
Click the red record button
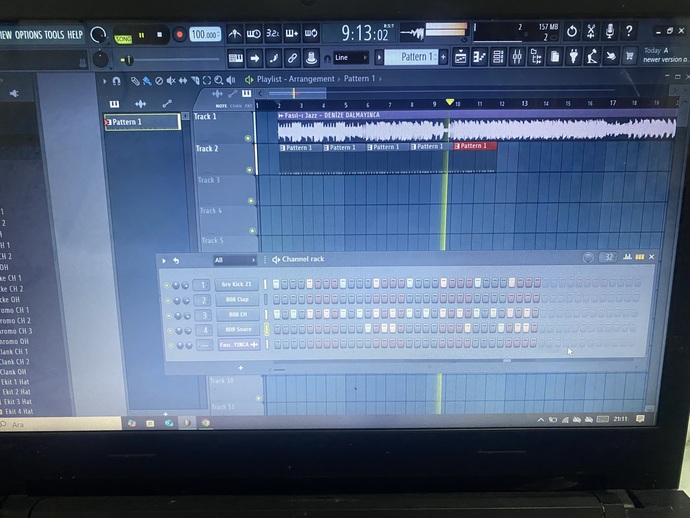(179, 34)
